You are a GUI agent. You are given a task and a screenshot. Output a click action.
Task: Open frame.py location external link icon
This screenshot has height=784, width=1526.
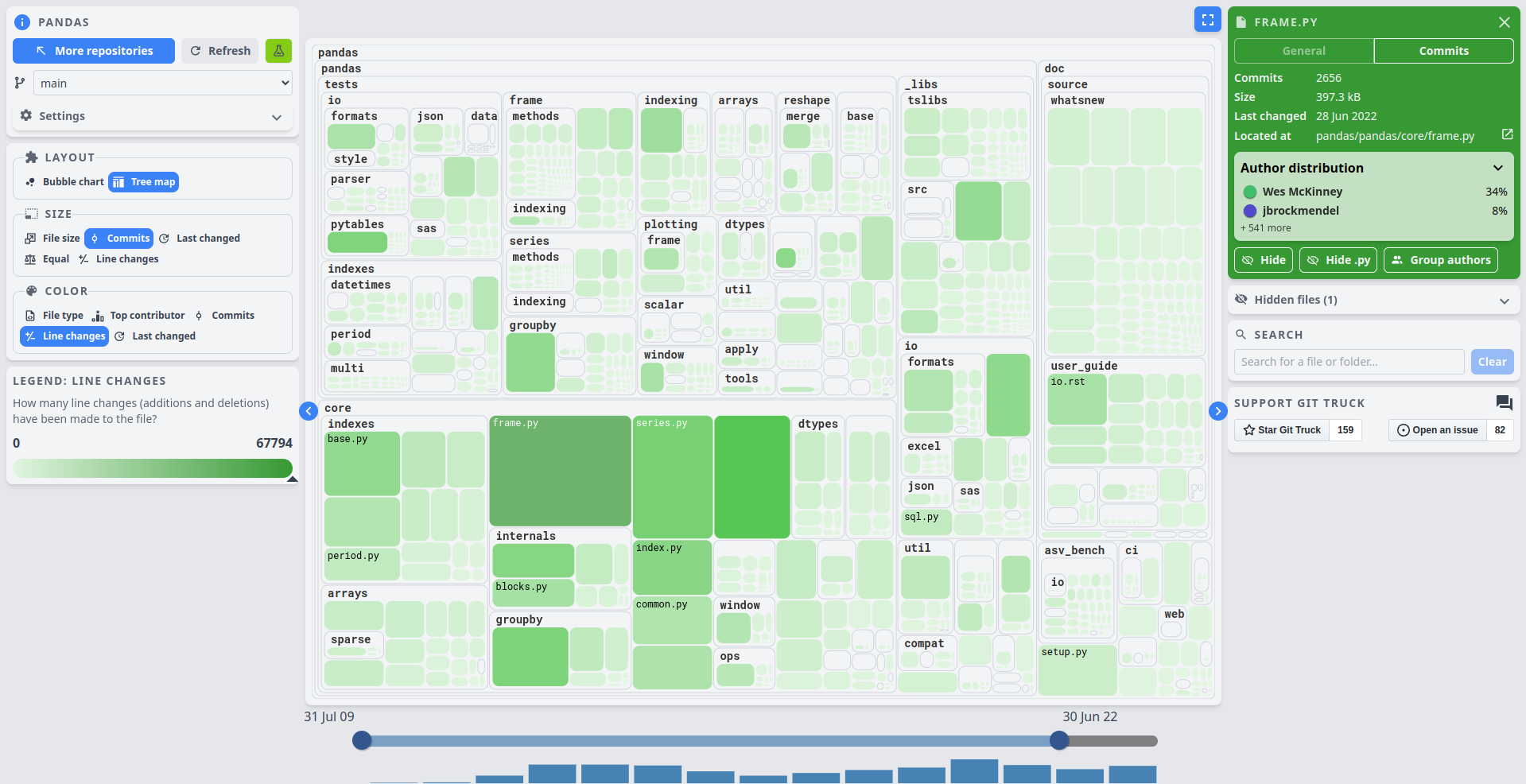click(1507, 134)
